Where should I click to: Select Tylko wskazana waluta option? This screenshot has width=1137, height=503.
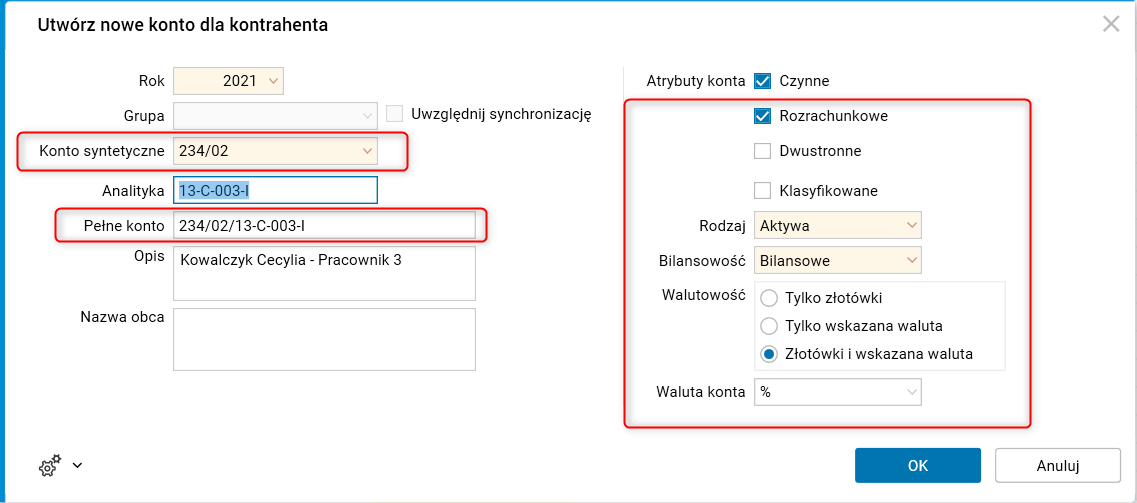coord(769,326)
